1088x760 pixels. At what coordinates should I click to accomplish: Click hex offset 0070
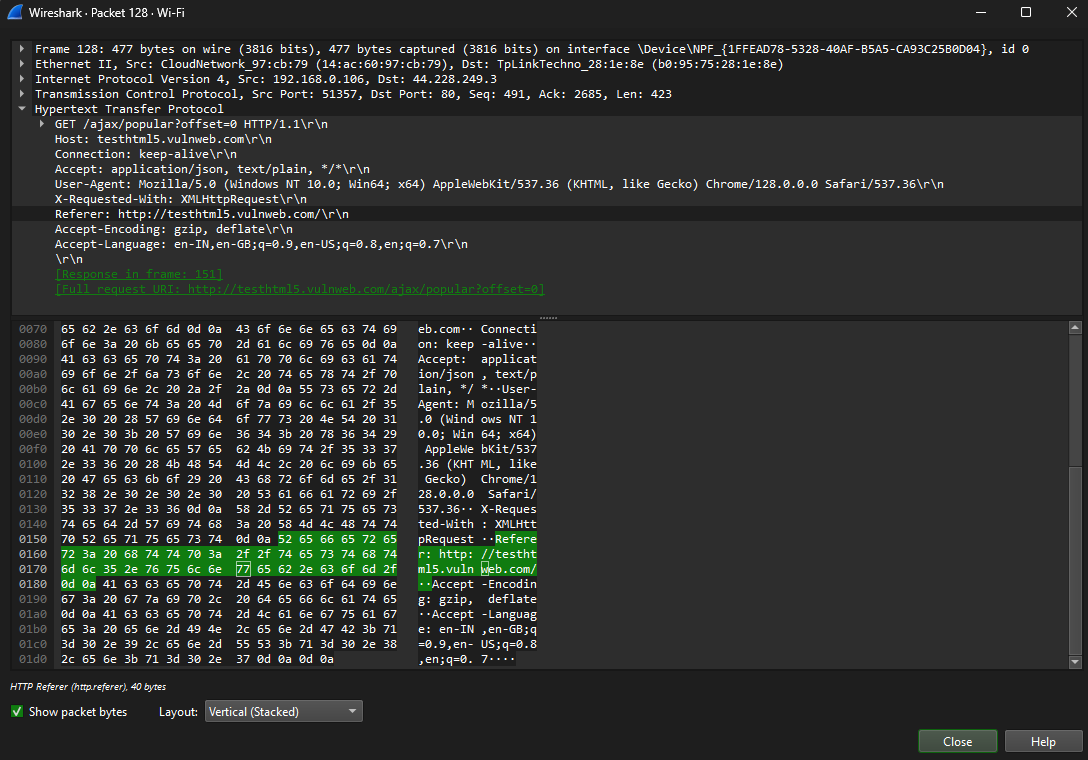(x=33, y=329)
